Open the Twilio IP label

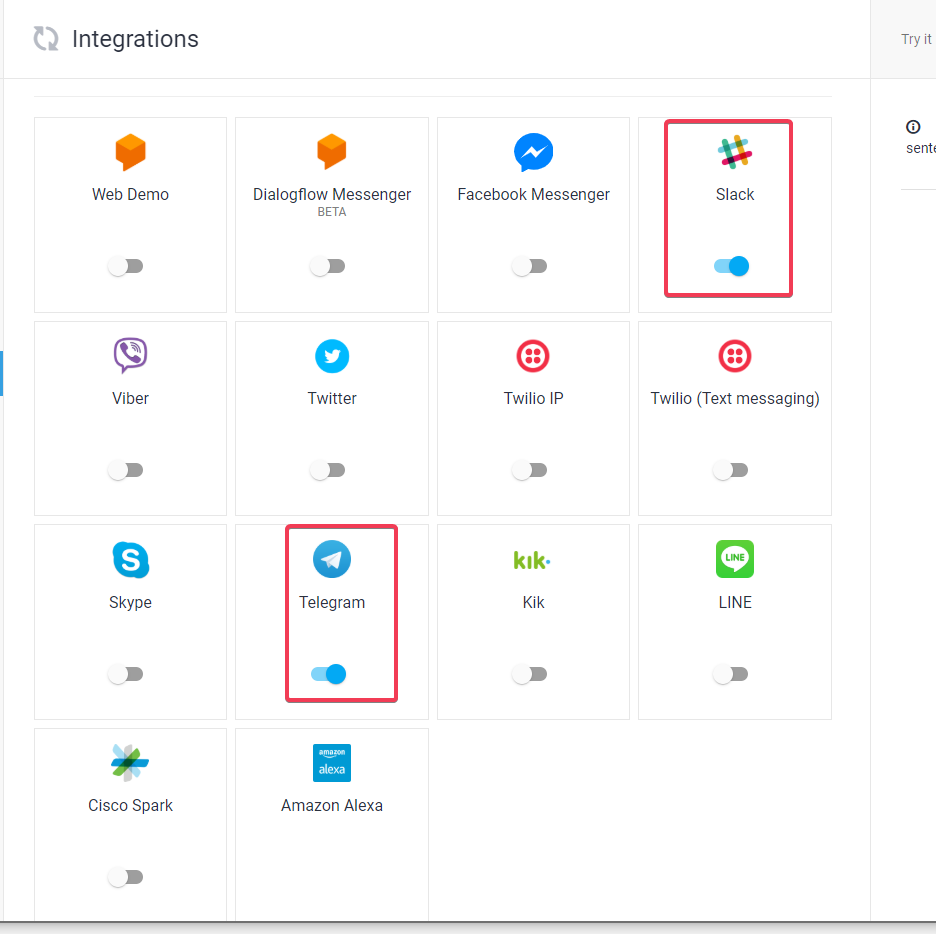point(534,399)
